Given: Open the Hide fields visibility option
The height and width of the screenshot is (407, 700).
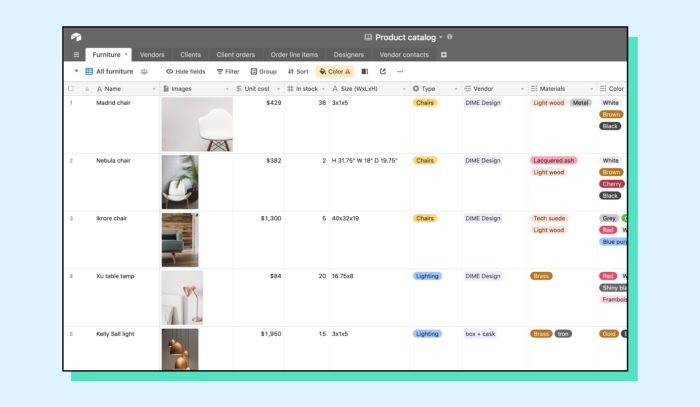Looking at the screenshot, I should tap(185, 71).
